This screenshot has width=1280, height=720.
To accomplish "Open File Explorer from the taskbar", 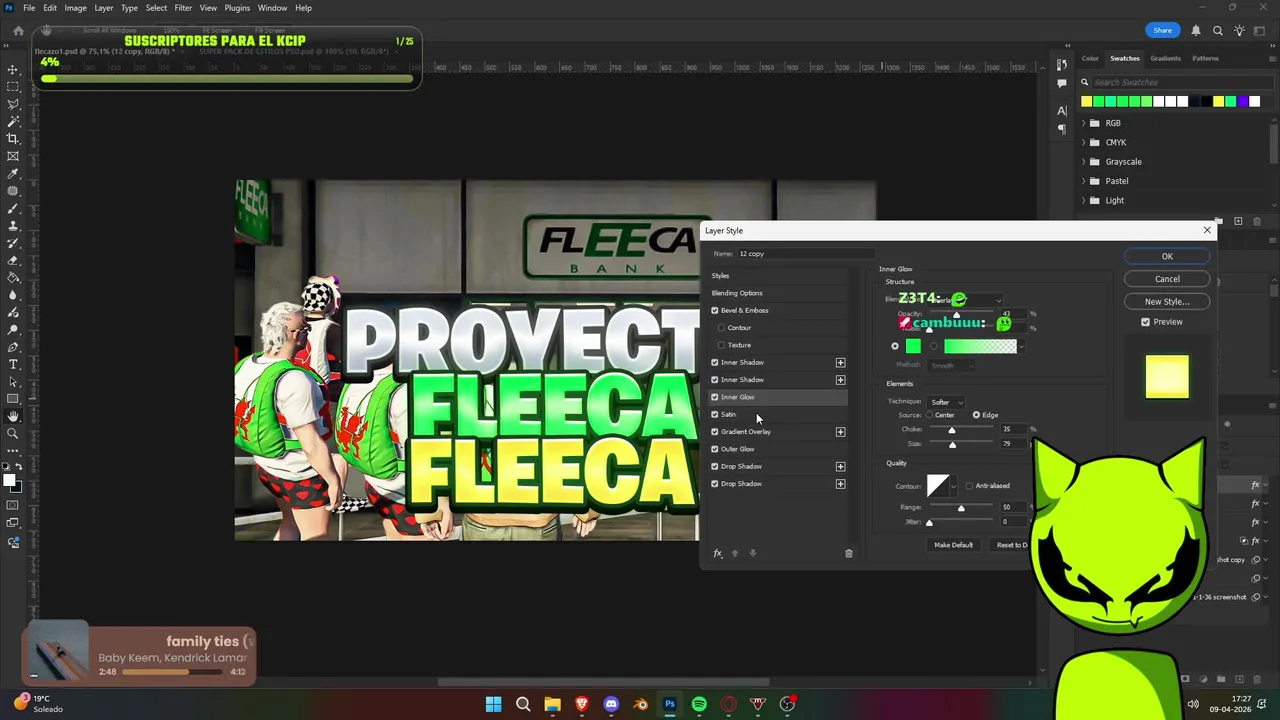I will (552, 704).
